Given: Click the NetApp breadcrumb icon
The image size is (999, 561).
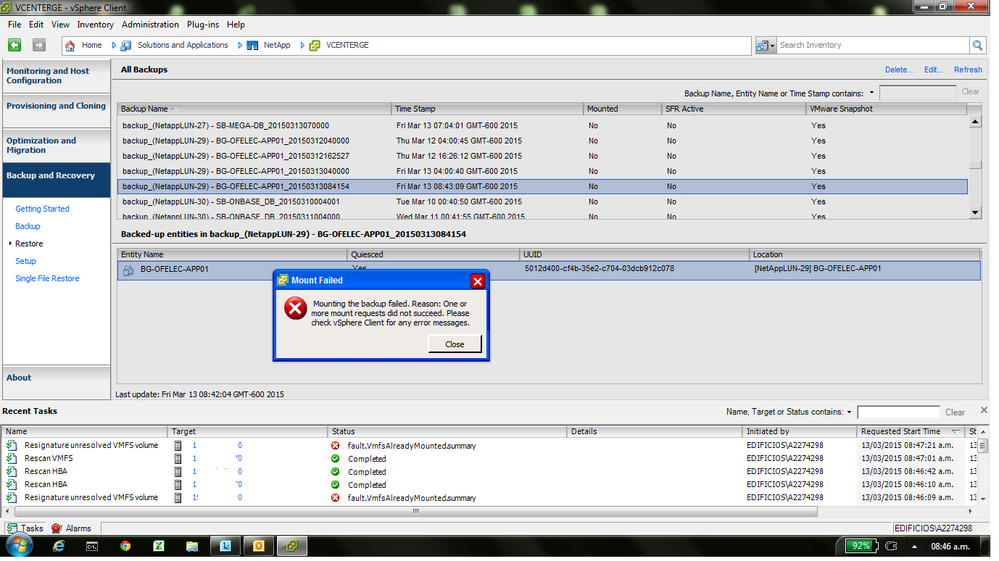Looking at the screenshot, I should (252, 46).
